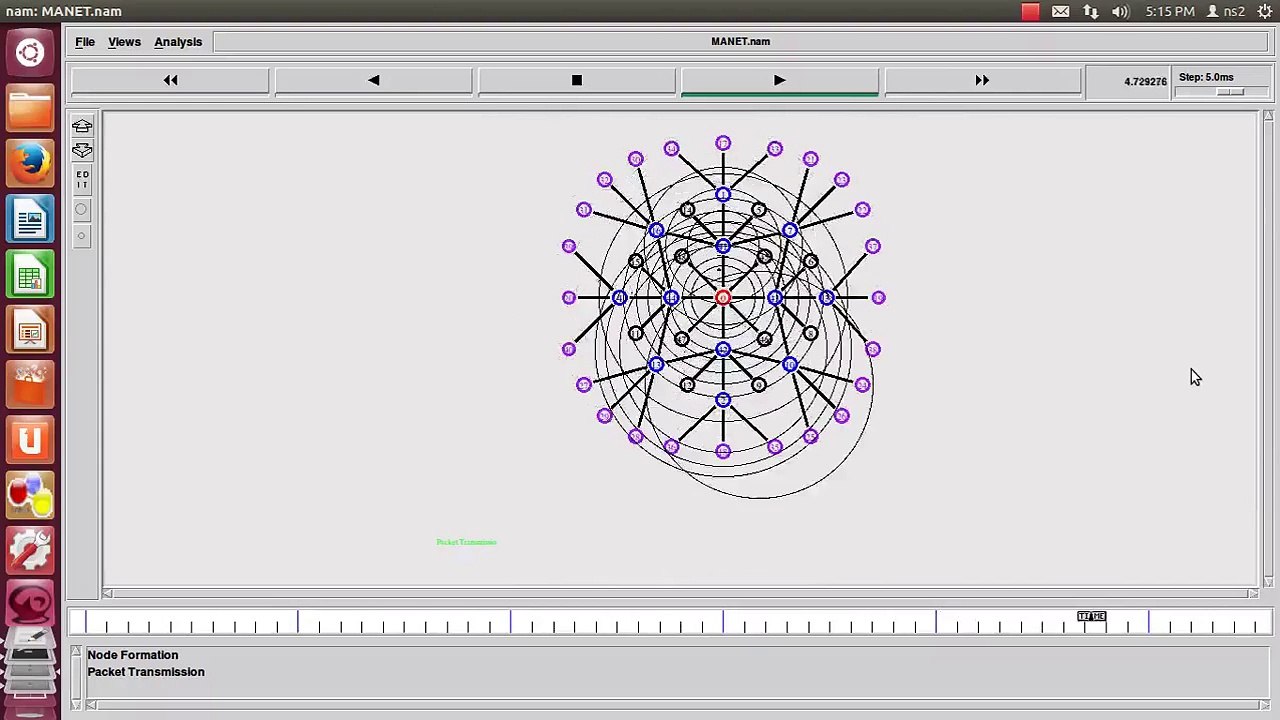Play the animation forward
The image size is (1280, 720).
[x=780, y=80]
